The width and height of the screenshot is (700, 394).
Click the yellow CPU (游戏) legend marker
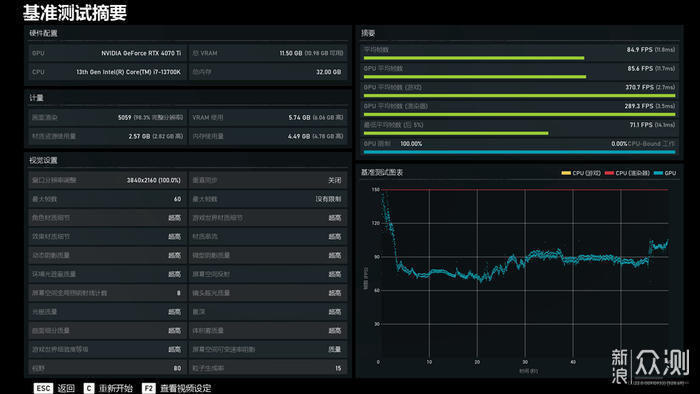point(566,173)
